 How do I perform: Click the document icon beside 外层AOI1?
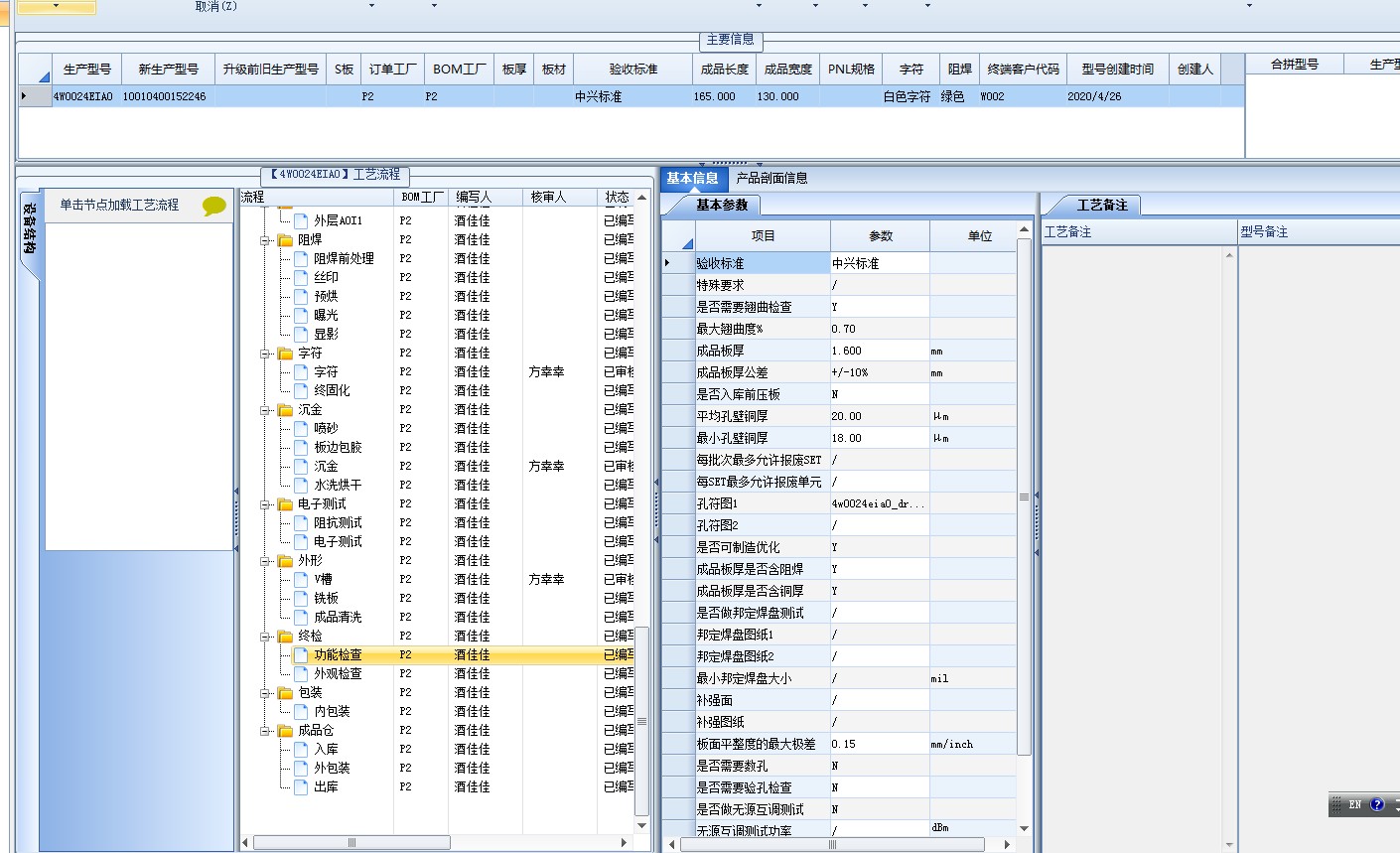tap(301, 220)
